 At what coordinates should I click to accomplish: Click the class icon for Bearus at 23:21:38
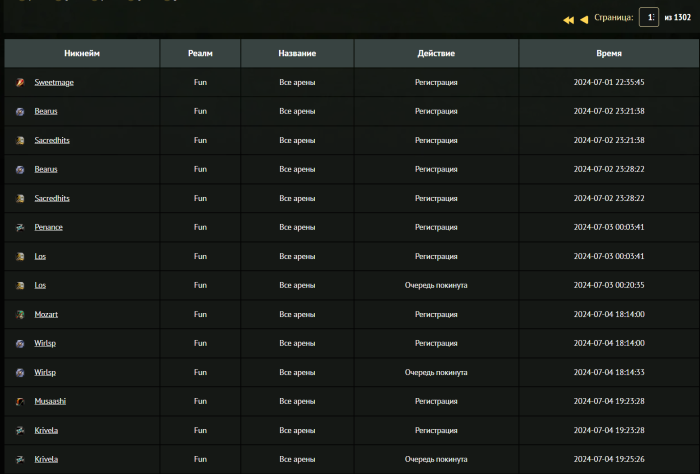(x=20, y=111)
